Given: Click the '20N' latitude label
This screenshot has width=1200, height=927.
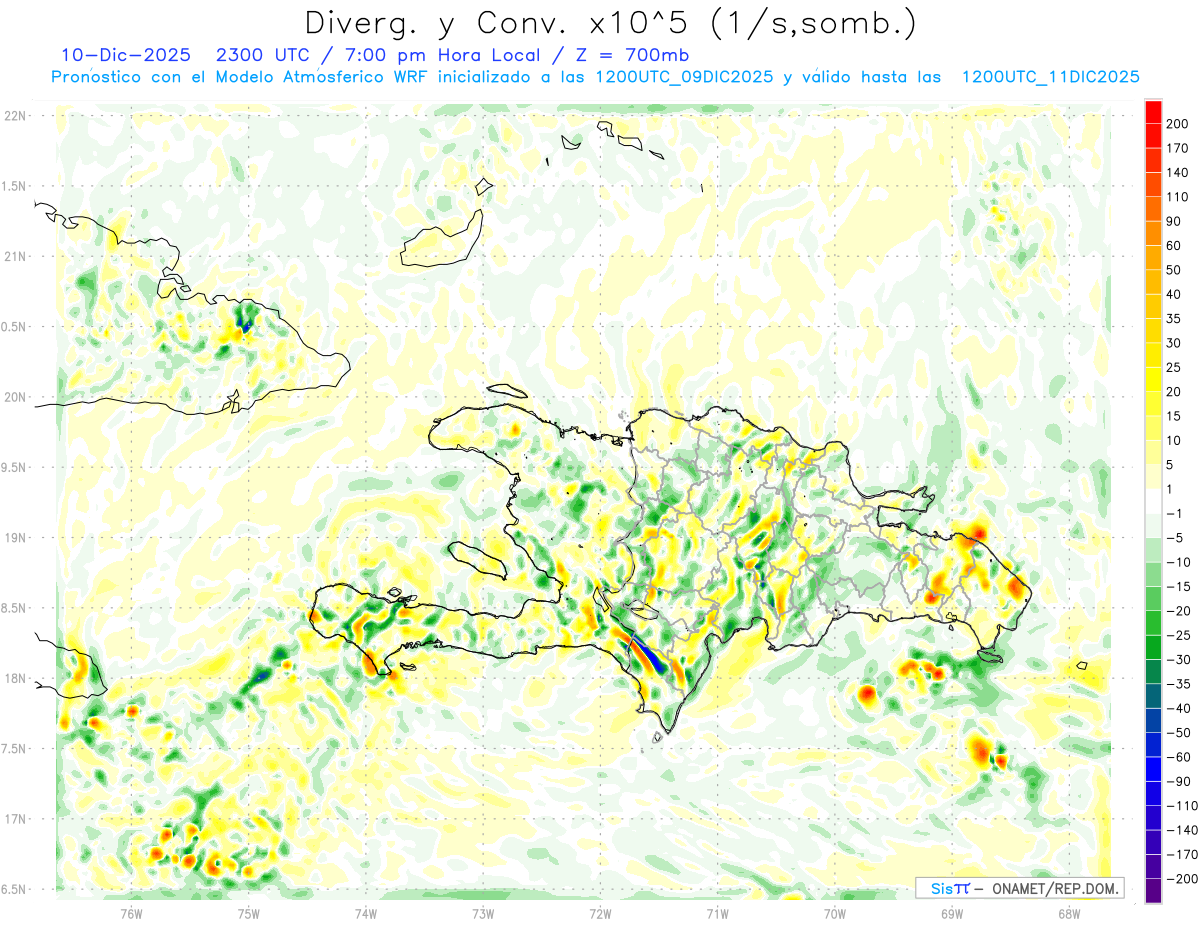Looking at the screenshot, I should (x=14, y=397).
